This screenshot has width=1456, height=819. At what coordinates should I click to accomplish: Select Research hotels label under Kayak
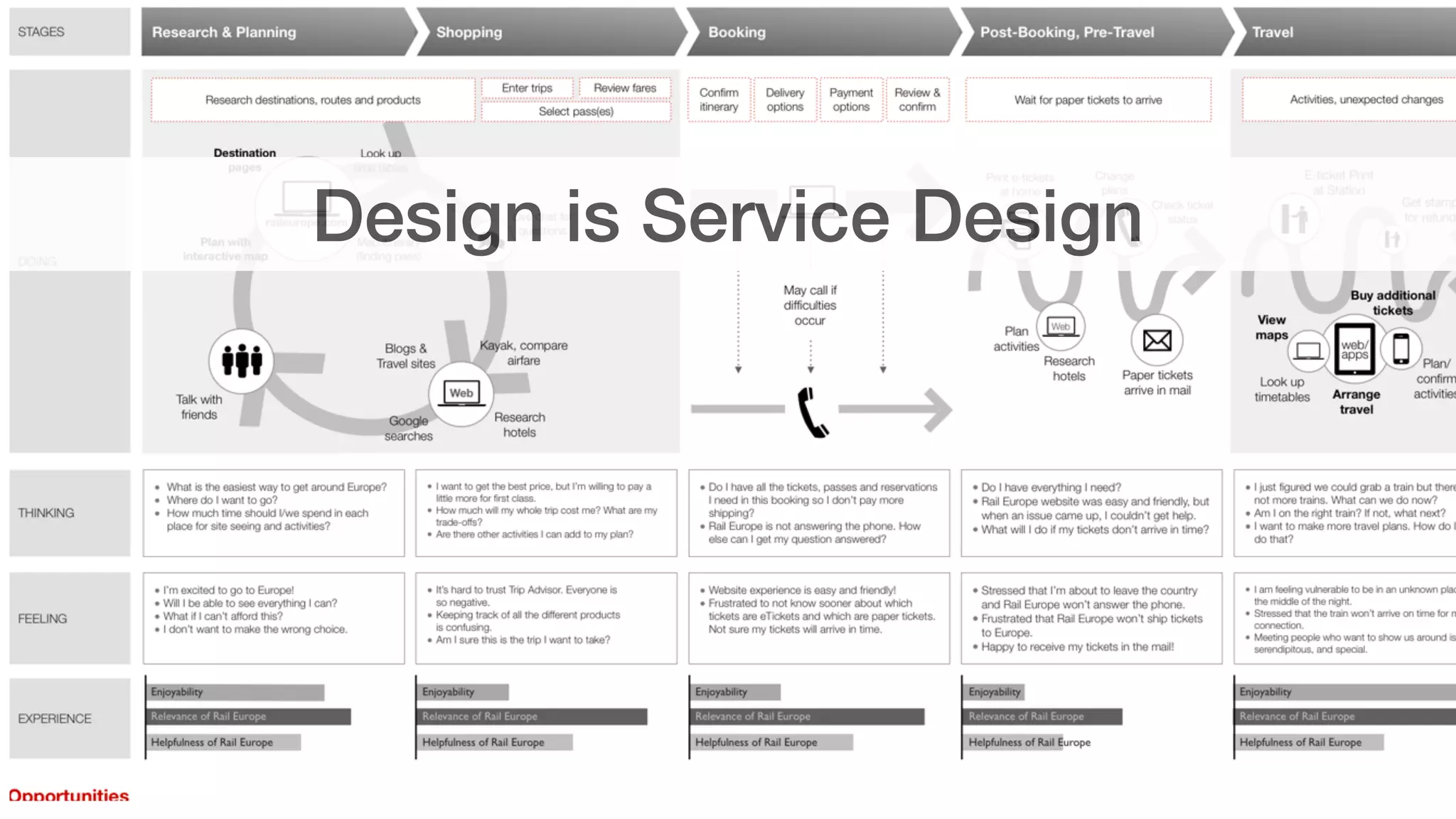point(520,425)
